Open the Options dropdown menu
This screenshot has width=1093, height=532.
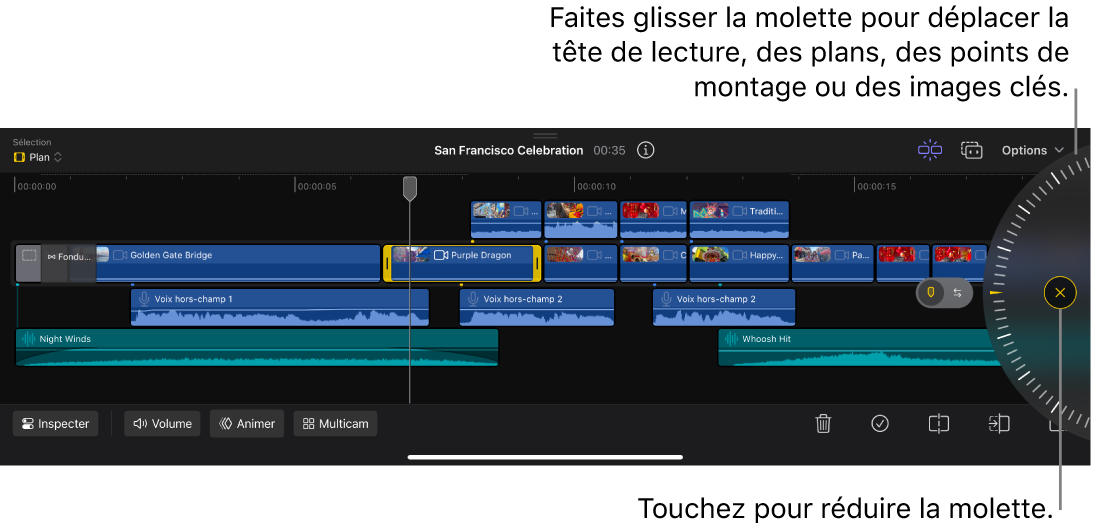[x=1032, y=150]
